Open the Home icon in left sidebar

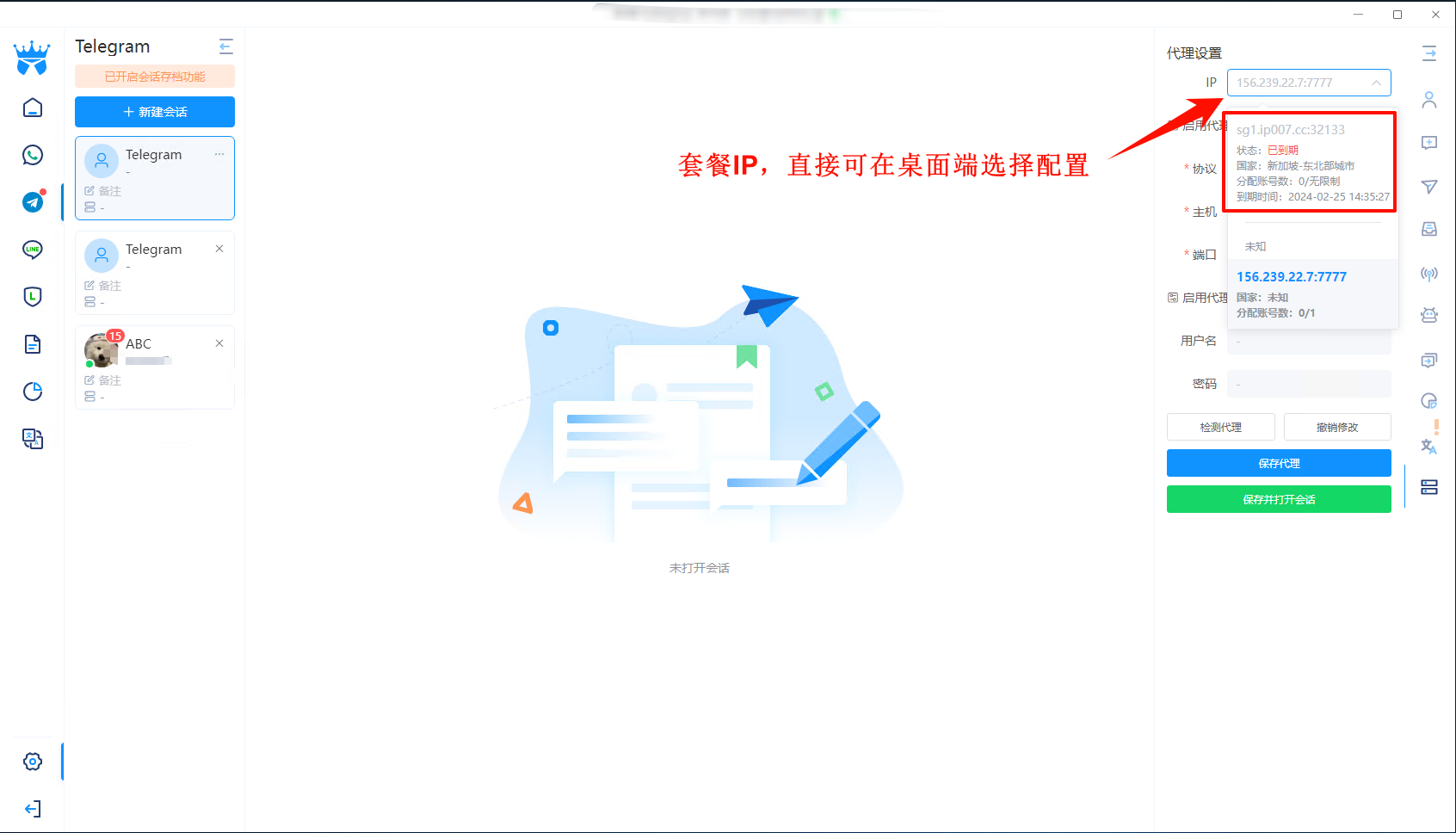[33, 107]
